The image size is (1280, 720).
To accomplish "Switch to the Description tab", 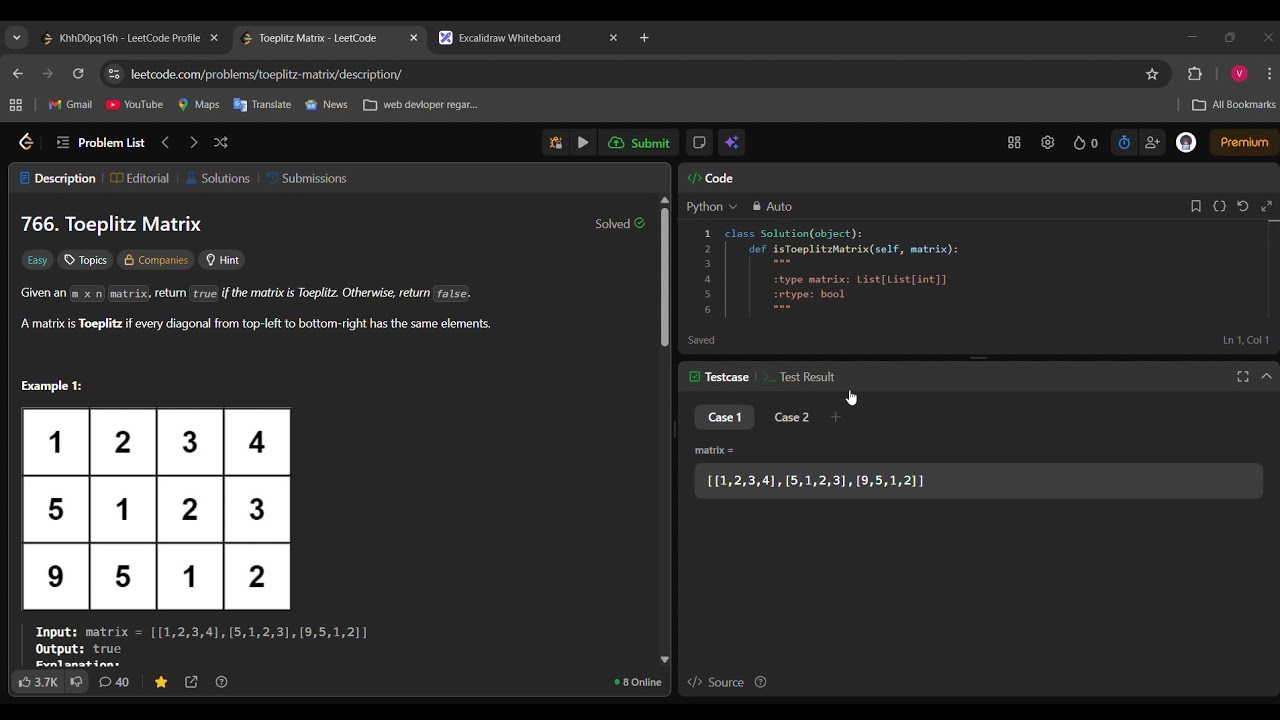I will (x=57, y=178).
